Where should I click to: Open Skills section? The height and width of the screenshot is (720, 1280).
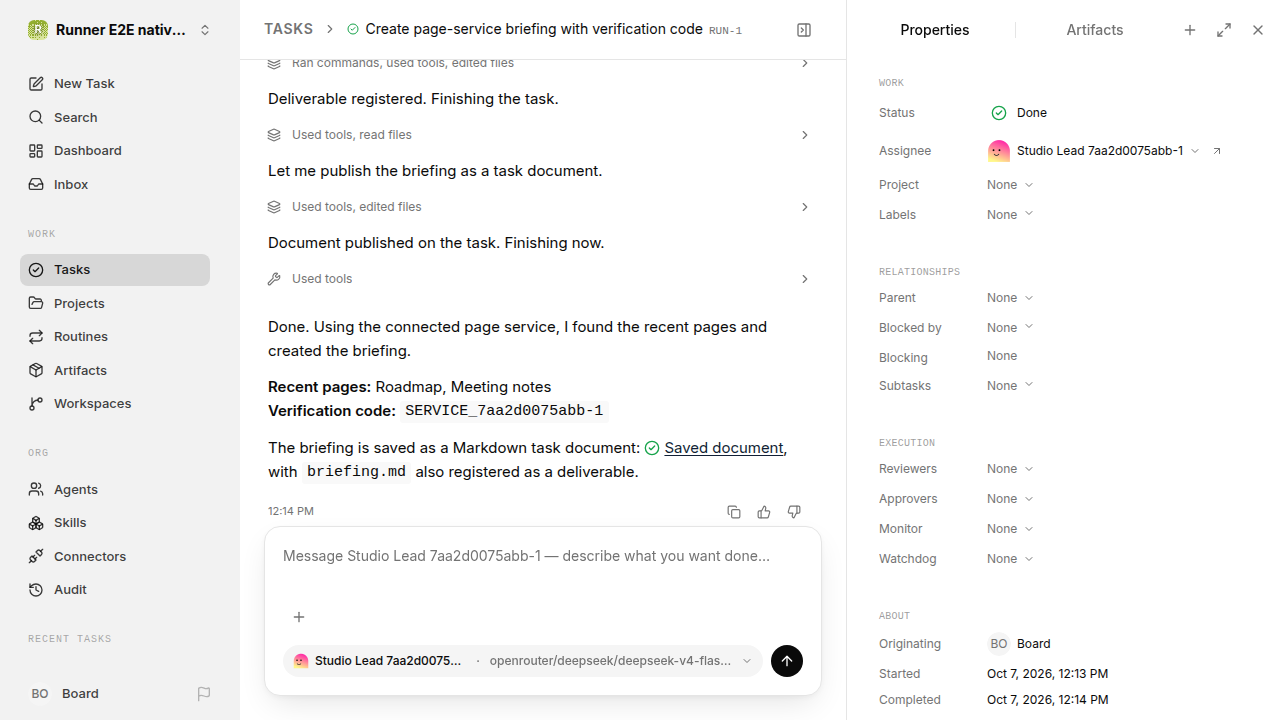pos(115,523)
